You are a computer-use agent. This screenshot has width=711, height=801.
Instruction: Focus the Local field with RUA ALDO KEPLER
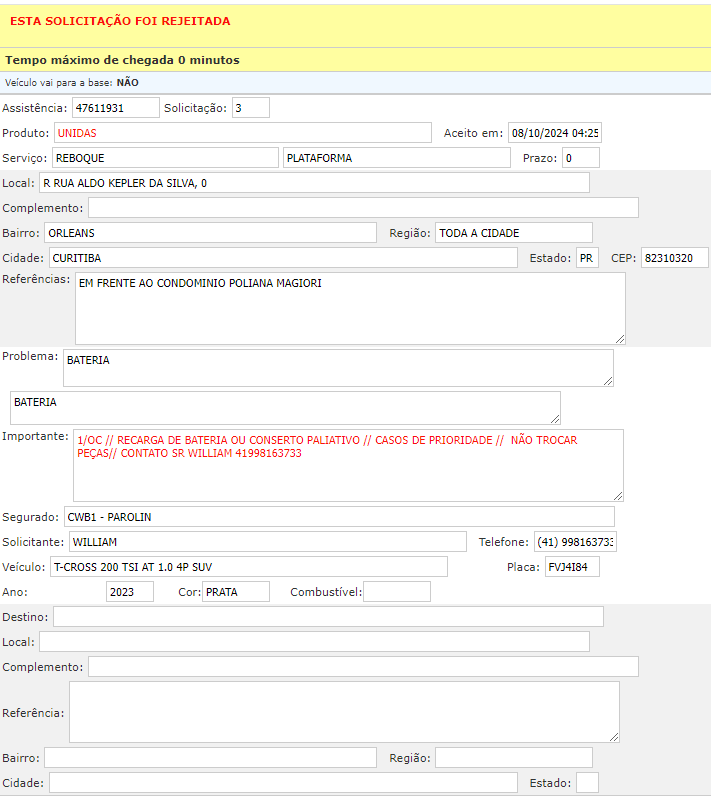[313, 183]
